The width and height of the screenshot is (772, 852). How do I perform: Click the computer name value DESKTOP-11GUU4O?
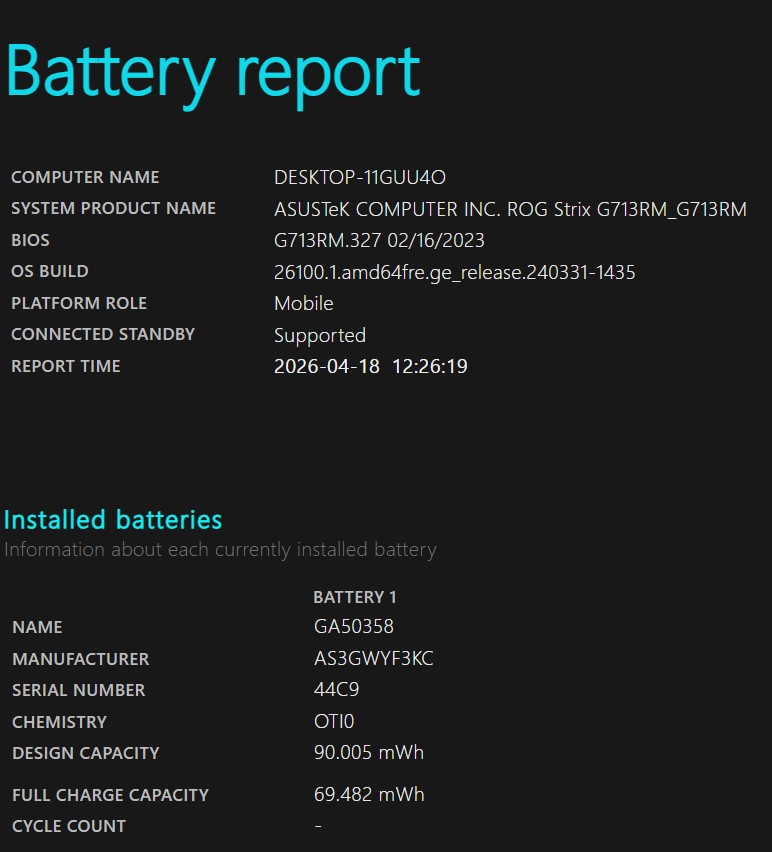coord(359,178)
